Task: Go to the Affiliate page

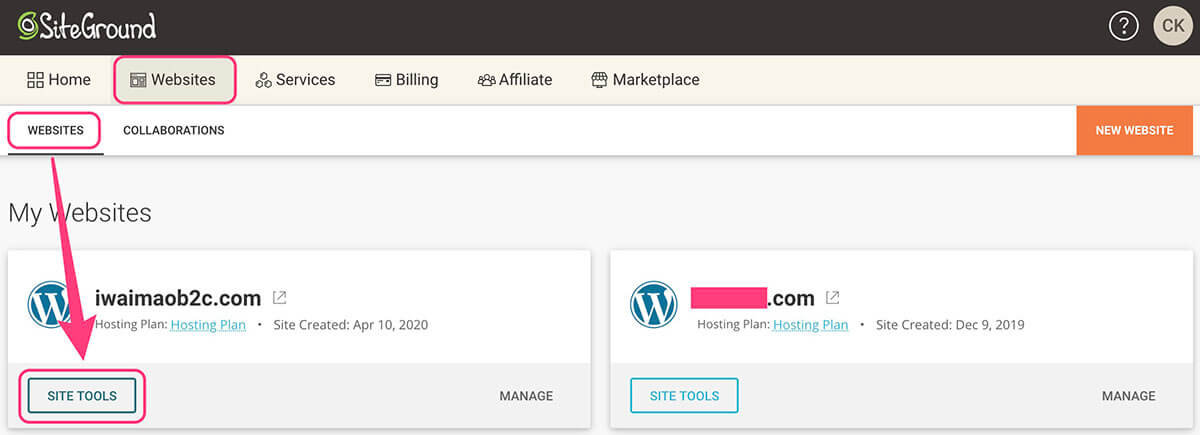Action: point(515,80)
